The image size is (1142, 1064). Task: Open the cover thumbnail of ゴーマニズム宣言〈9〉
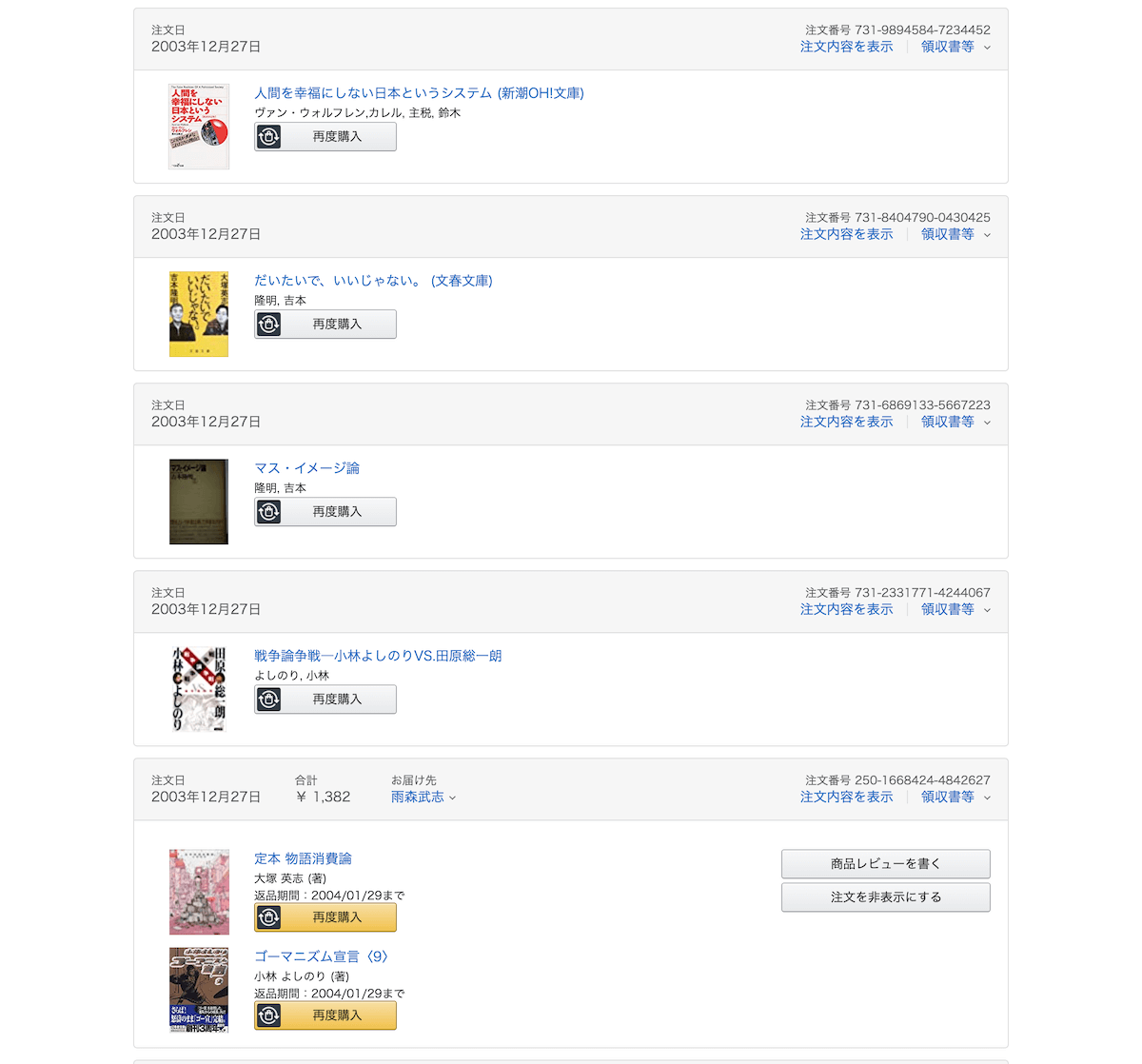pos(199,990)
